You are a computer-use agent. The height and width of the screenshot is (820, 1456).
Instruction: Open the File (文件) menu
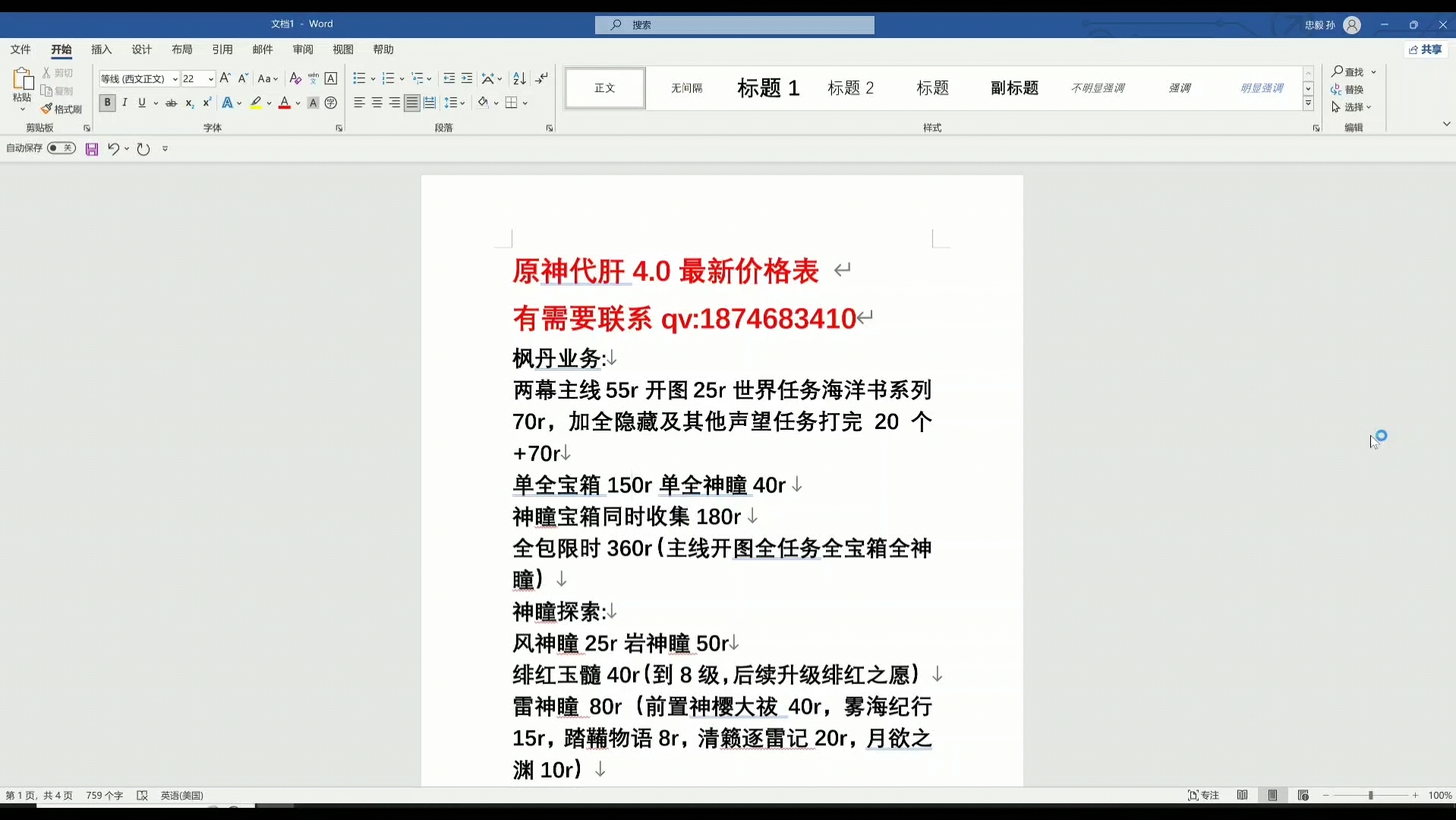point(20,49)
